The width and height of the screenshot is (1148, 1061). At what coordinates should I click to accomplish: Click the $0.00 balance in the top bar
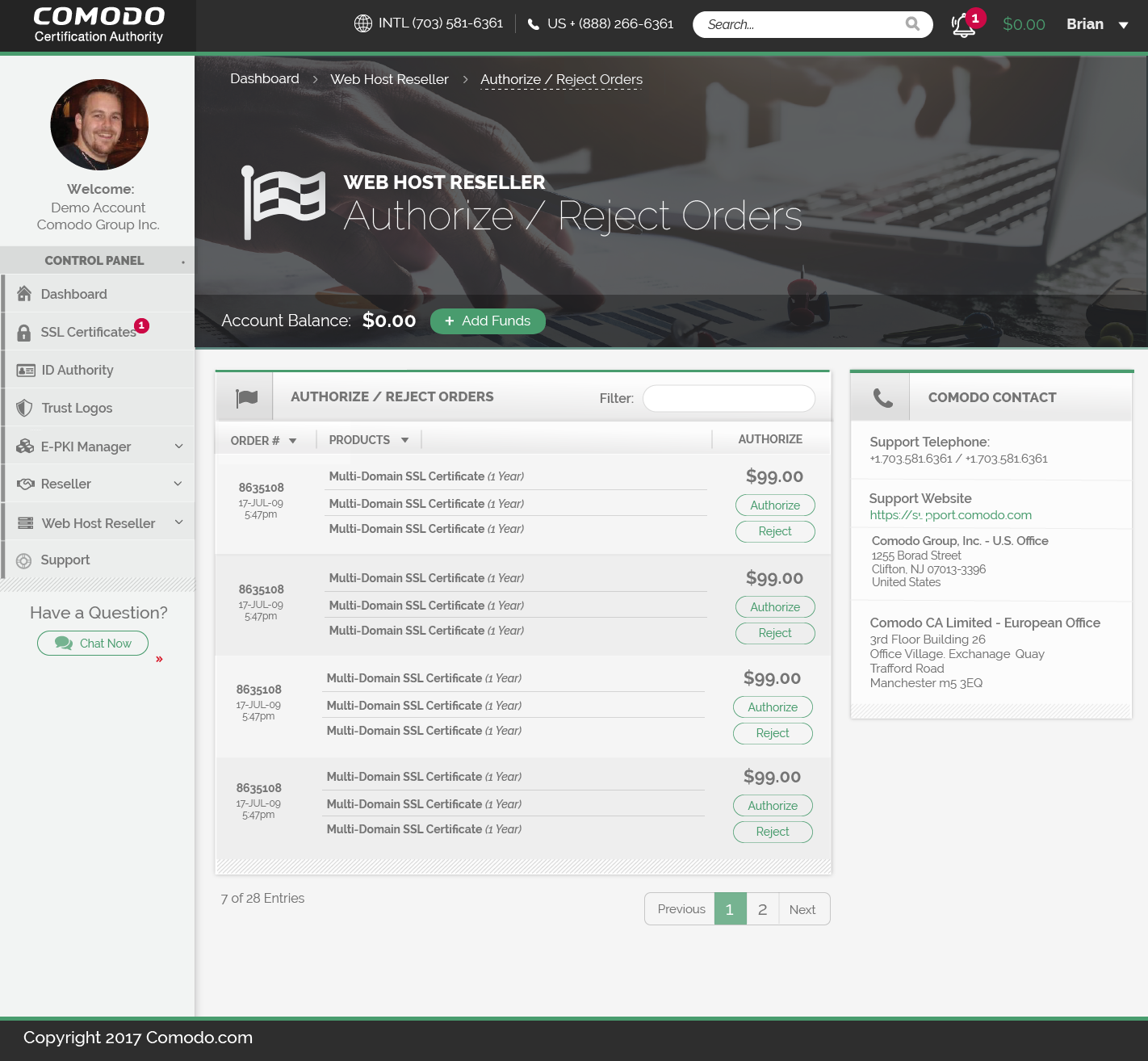[1024, 24]
